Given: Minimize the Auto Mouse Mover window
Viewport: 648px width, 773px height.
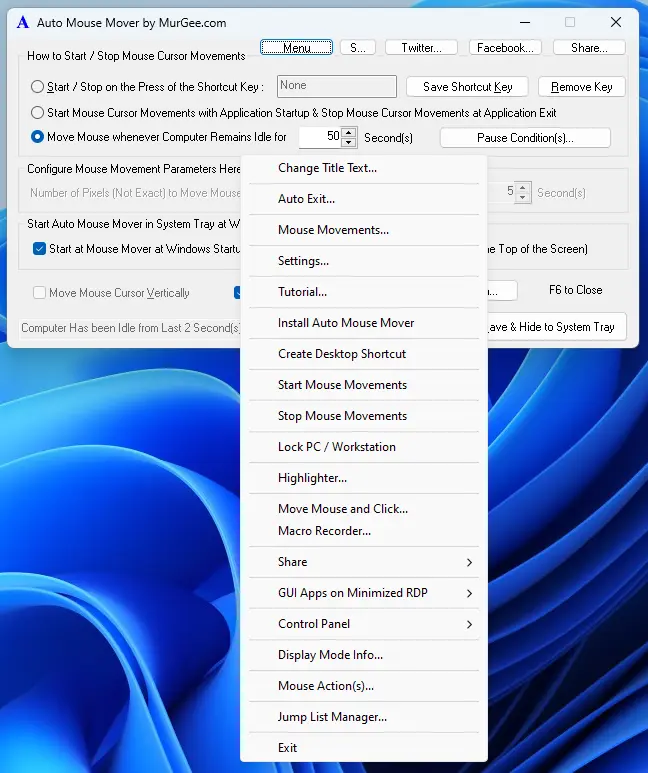Looking at the screenshot, I should 525,22.
